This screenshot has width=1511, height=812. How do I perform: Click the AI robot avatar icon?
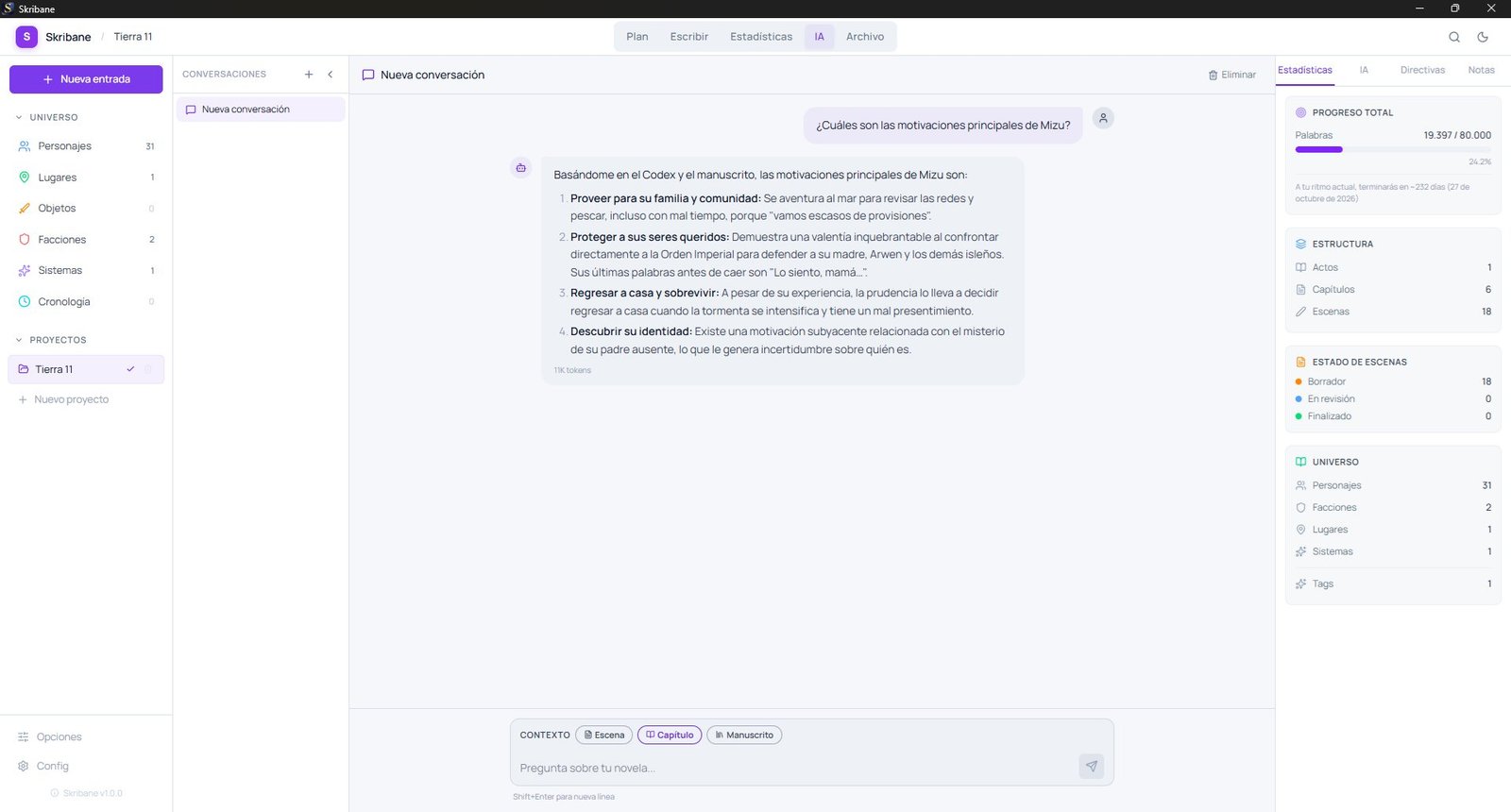(x=520, y=167)
